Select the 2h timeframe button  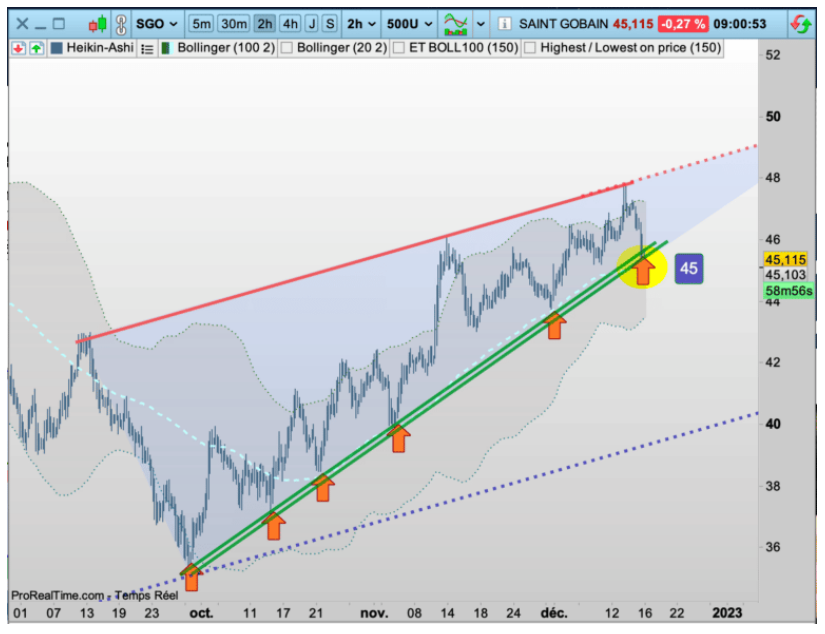265,24
